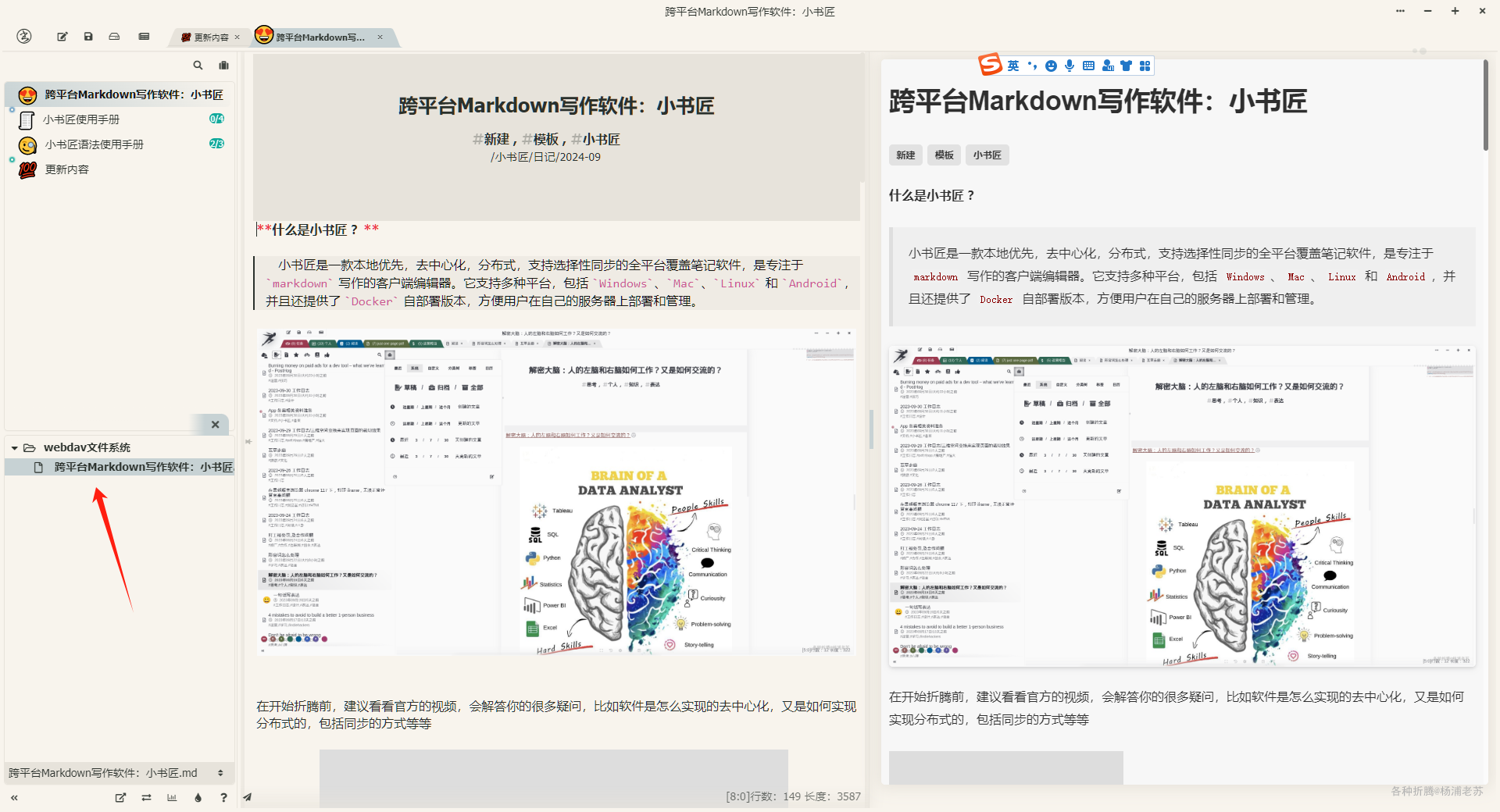Select 跨平台Markdown写作软件 file under webdav

121,467
